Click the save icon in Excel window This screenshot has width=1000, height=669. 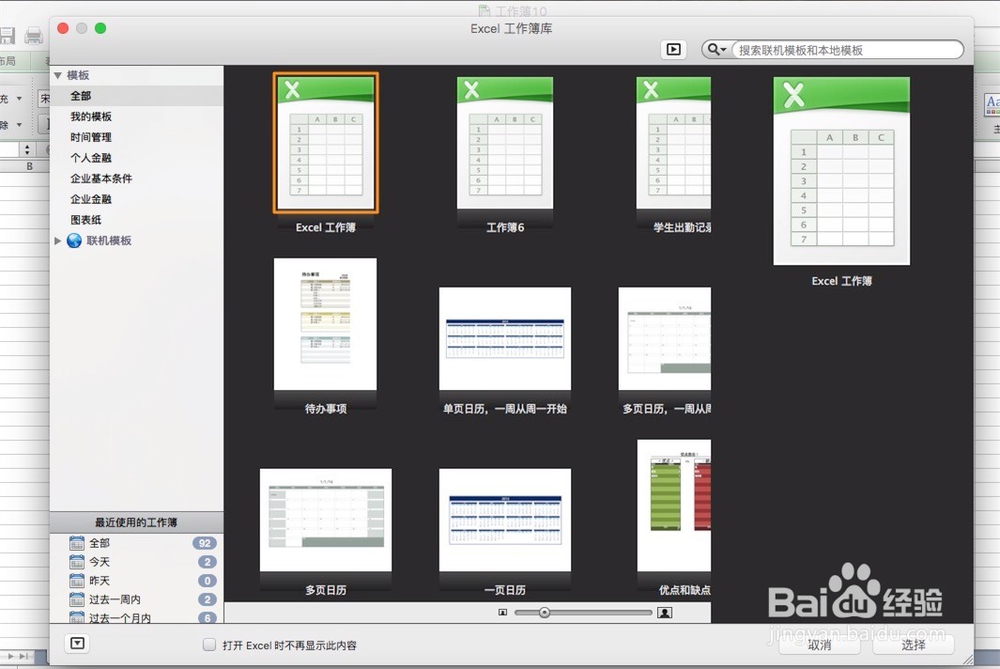pyautogui.click(x=6, y=34)
